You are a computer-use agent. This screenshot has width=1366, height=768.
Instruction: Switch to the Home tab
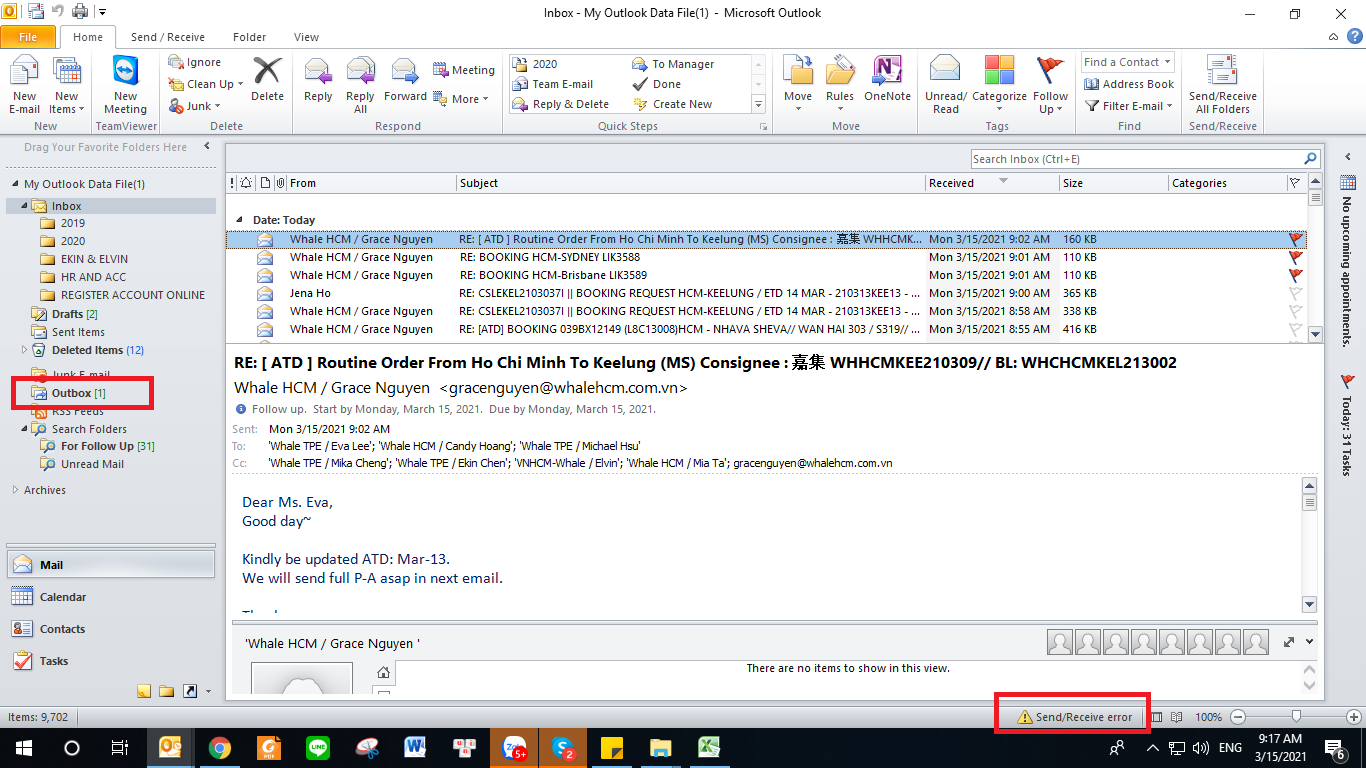coord(88,37)
